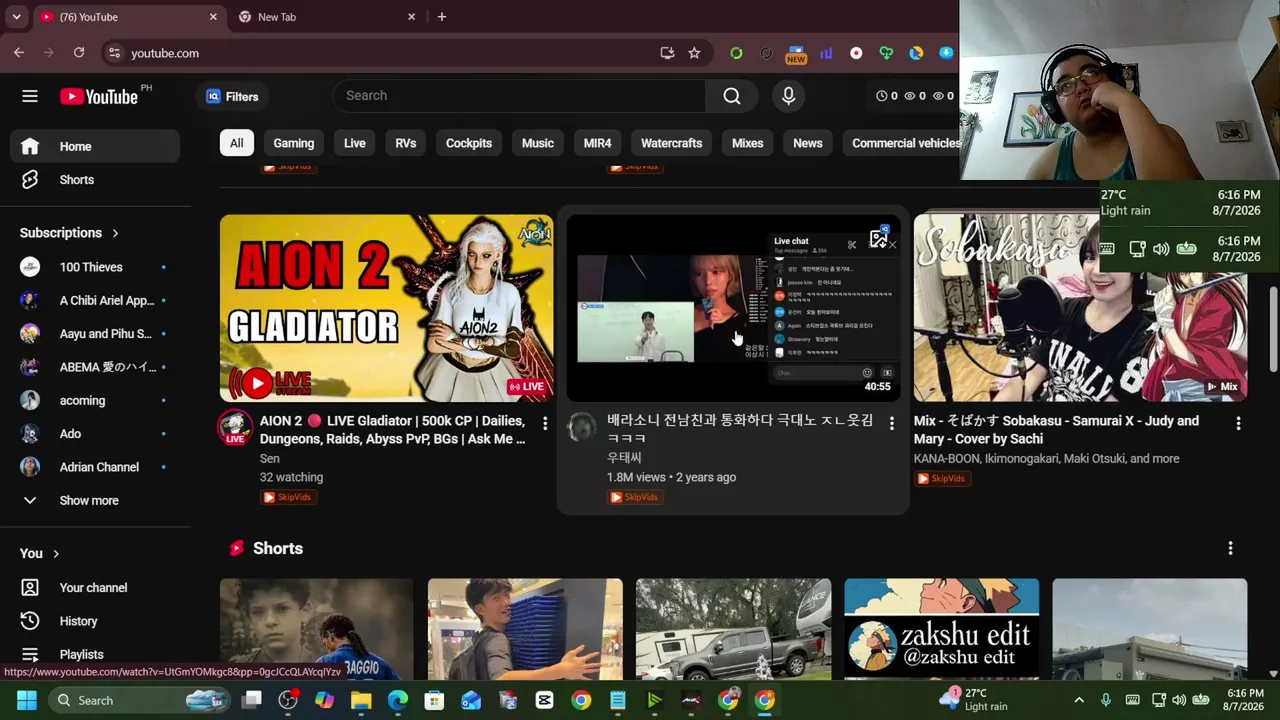Viewport: 1280px width, 720px height.
Task: Open the Shorts section more options menu
Action: coord(1230,548)
